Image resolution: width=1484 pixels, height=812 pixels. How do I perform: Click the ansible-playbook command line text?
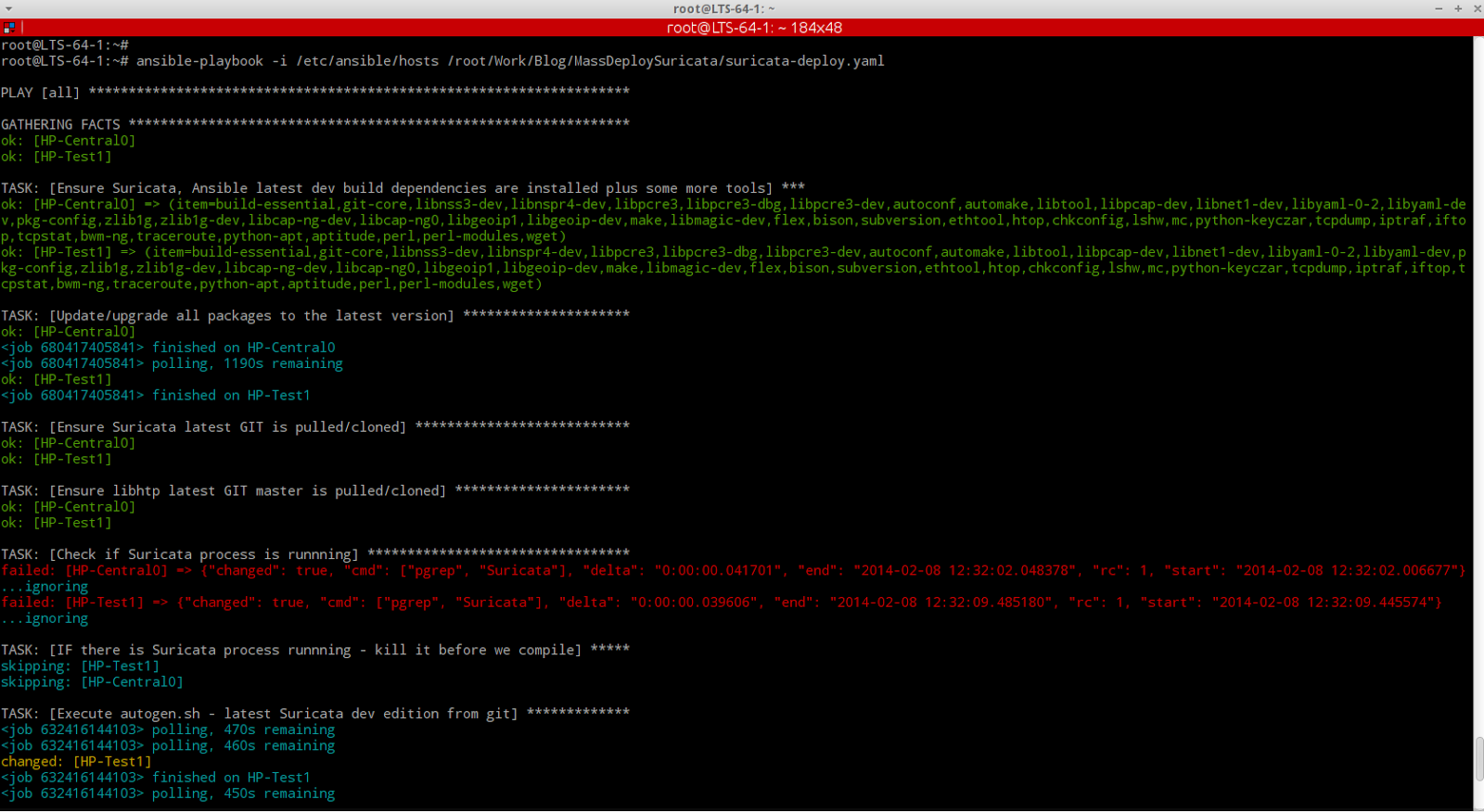click(x=510, y=61)
